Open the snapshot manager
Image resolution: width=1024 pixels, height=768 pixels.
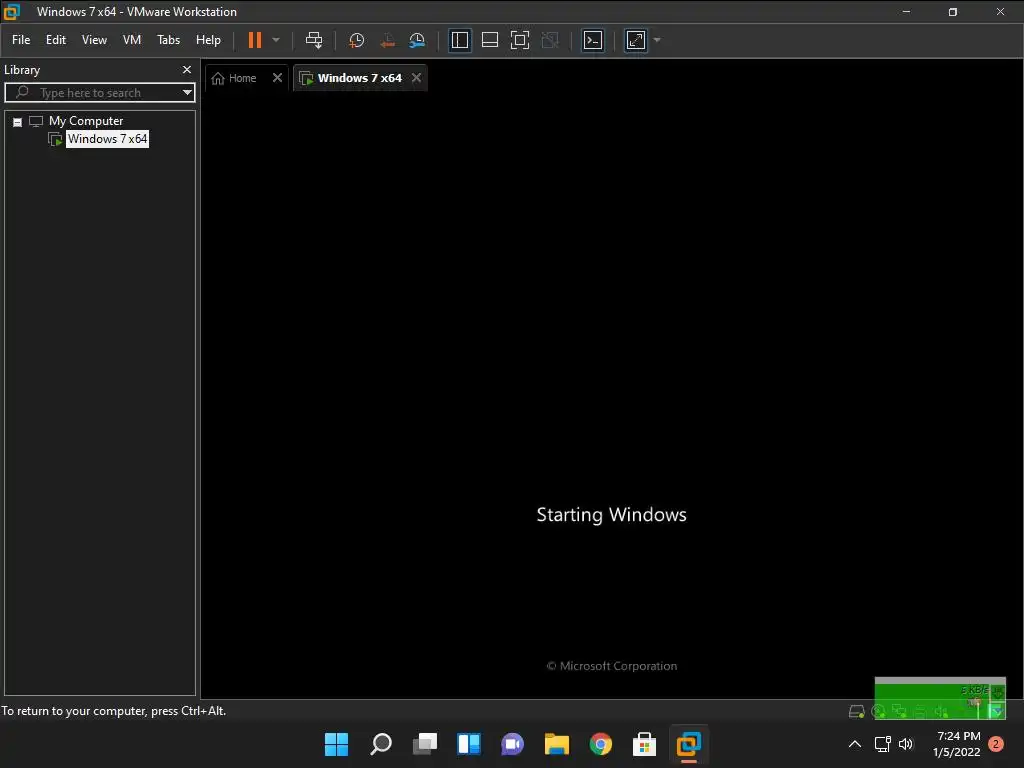(x=417, y=40)
